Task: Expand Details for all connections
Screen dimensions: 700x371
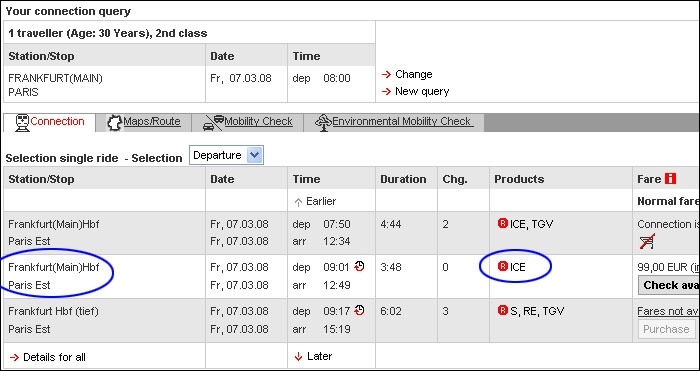Action: point(47,357)
